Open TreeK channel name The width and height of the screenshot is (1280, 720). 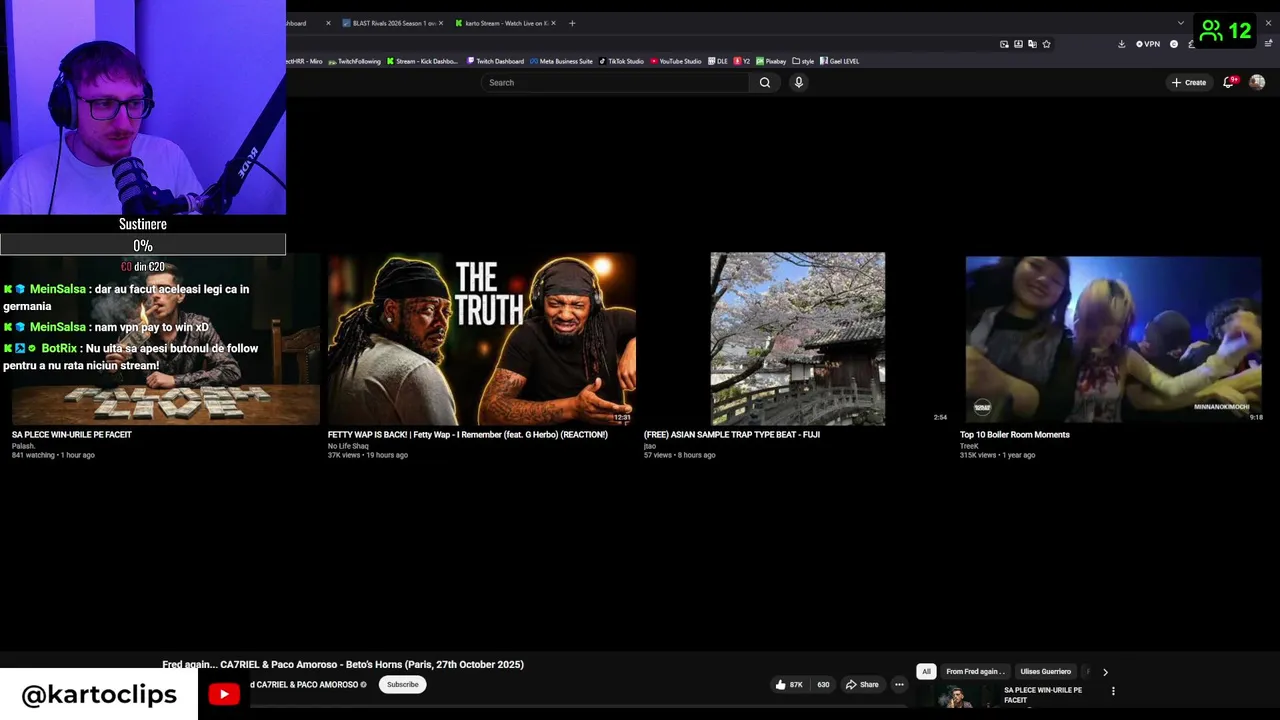(969, 446)
